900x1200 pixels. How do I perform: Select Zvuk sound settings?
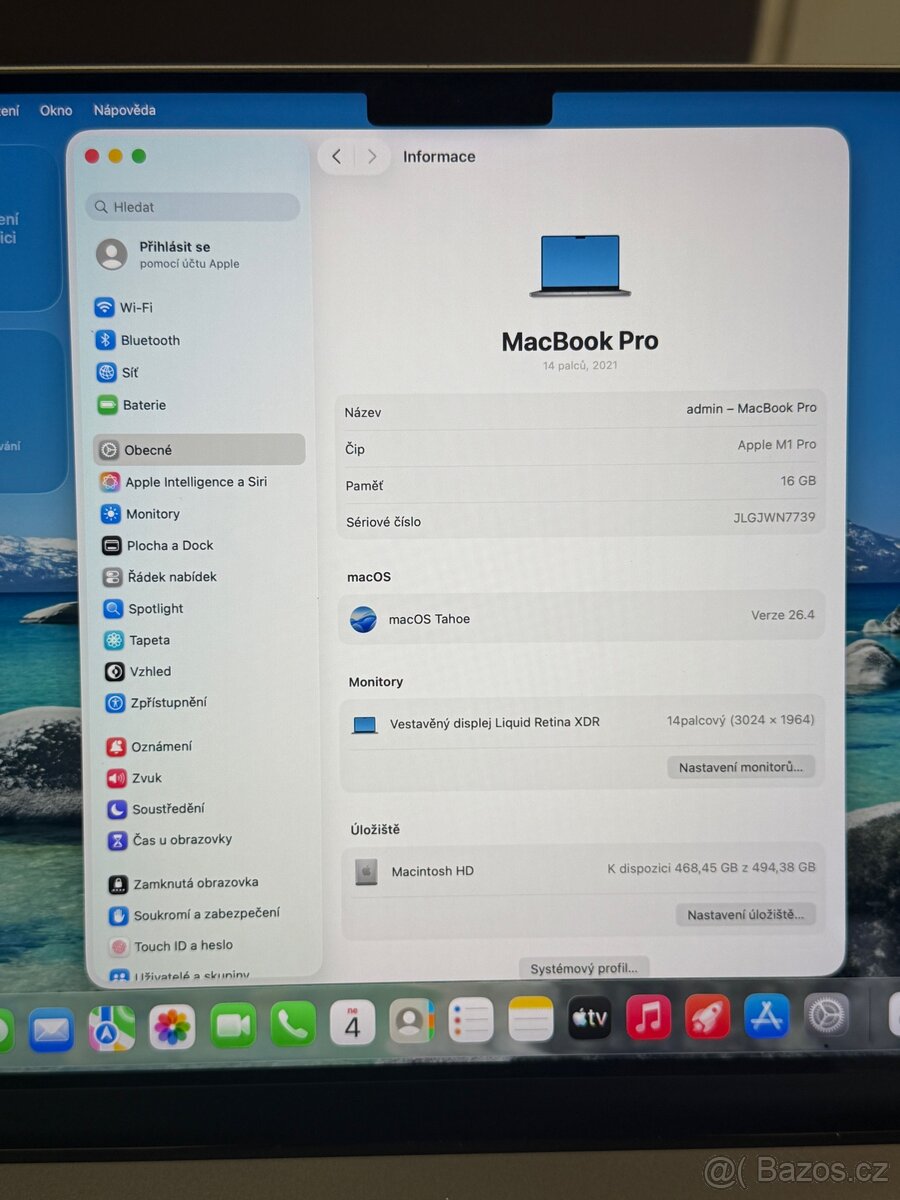pos(134,778)
